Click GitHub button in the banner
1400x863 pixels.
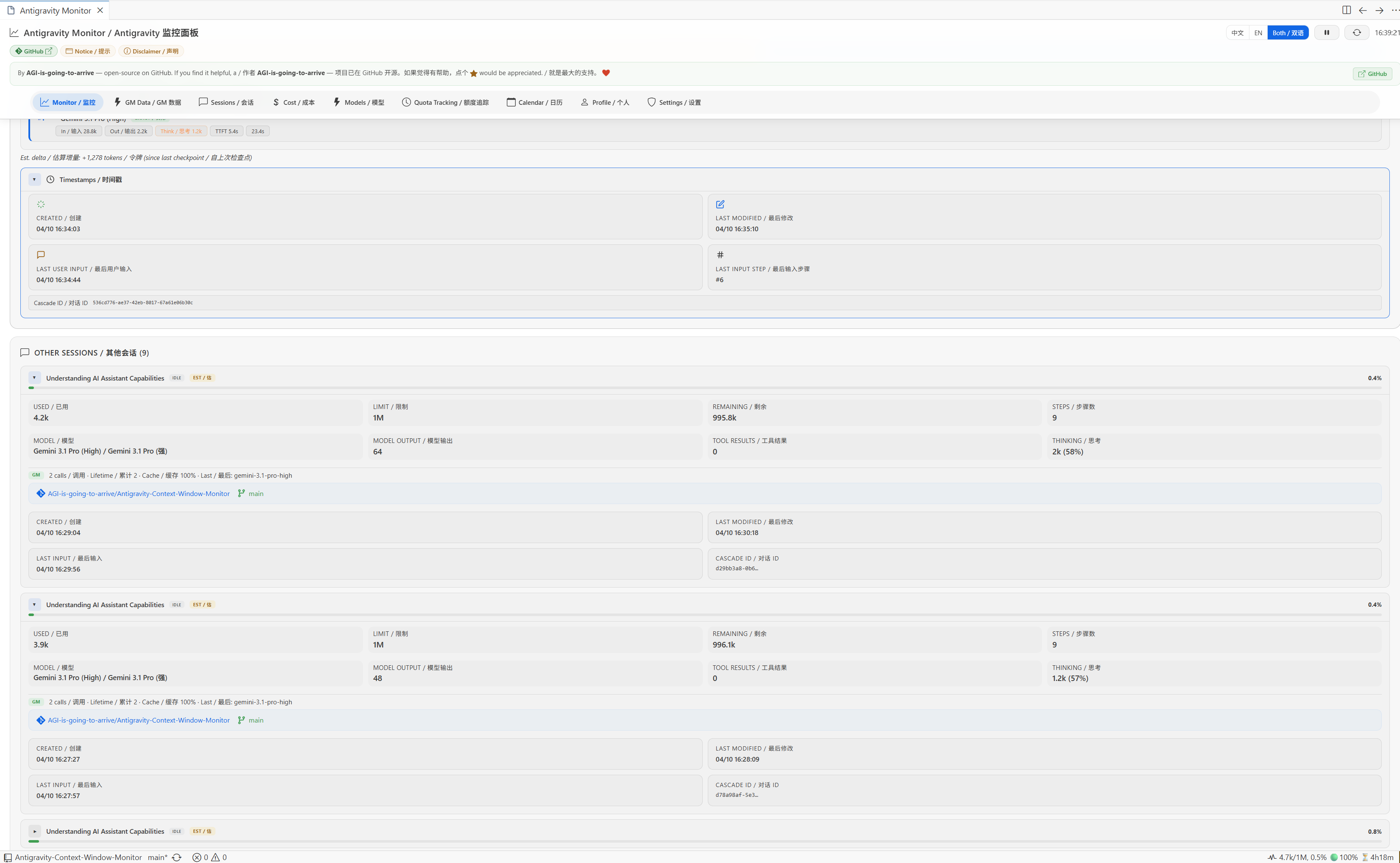click(1372, 74)
